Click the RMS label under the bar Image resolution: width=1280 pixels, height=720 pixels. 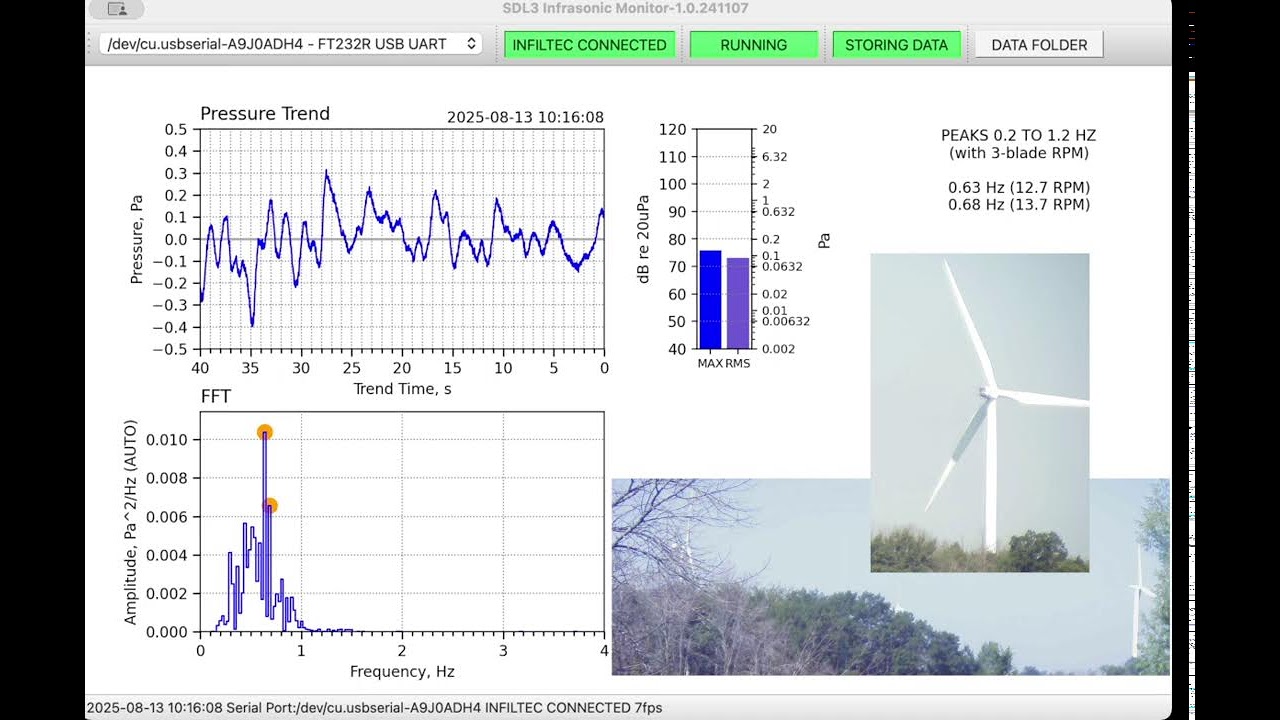click(x=737, y=363)
